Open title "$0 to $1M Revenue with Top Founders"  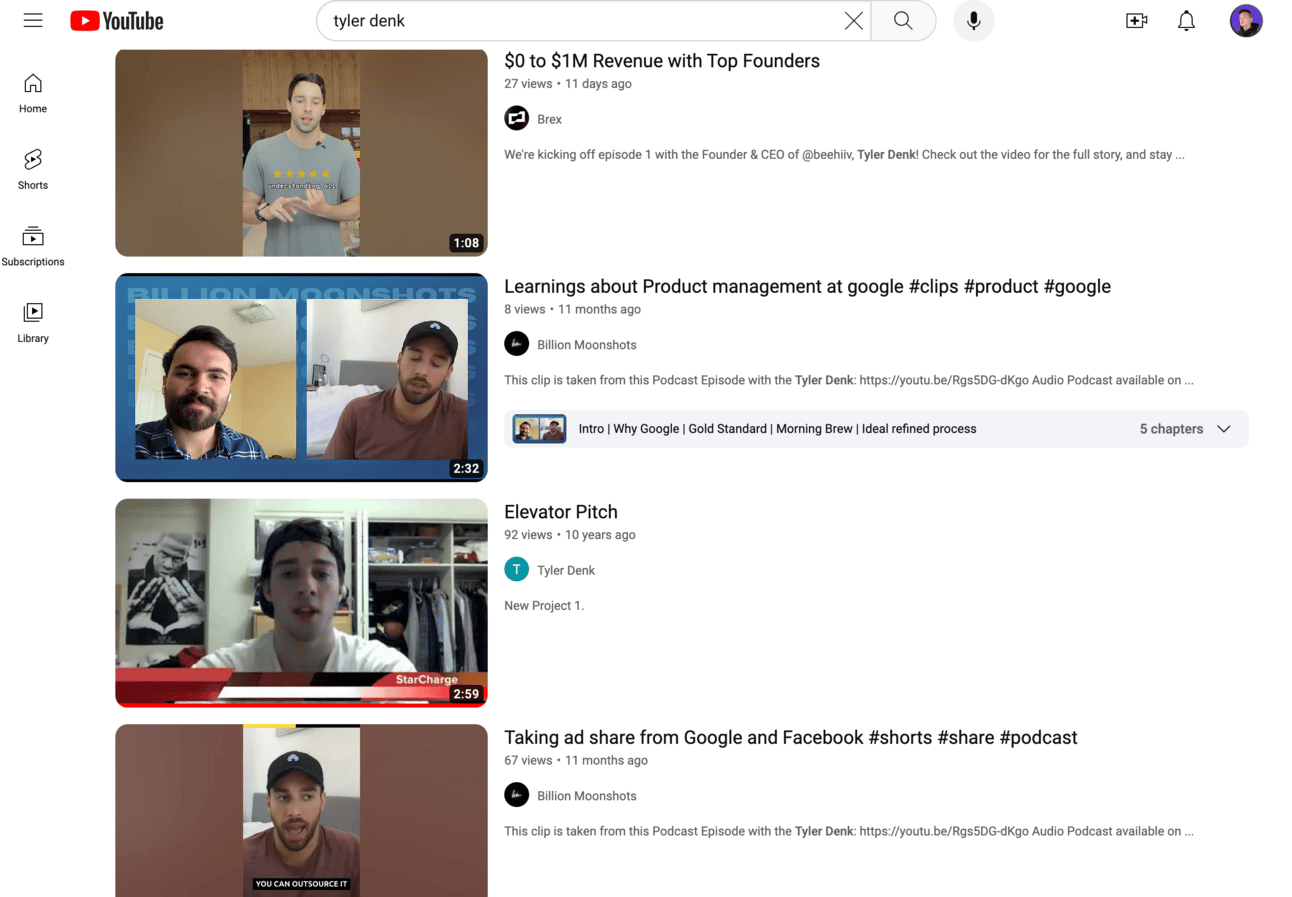coord(662,61)
